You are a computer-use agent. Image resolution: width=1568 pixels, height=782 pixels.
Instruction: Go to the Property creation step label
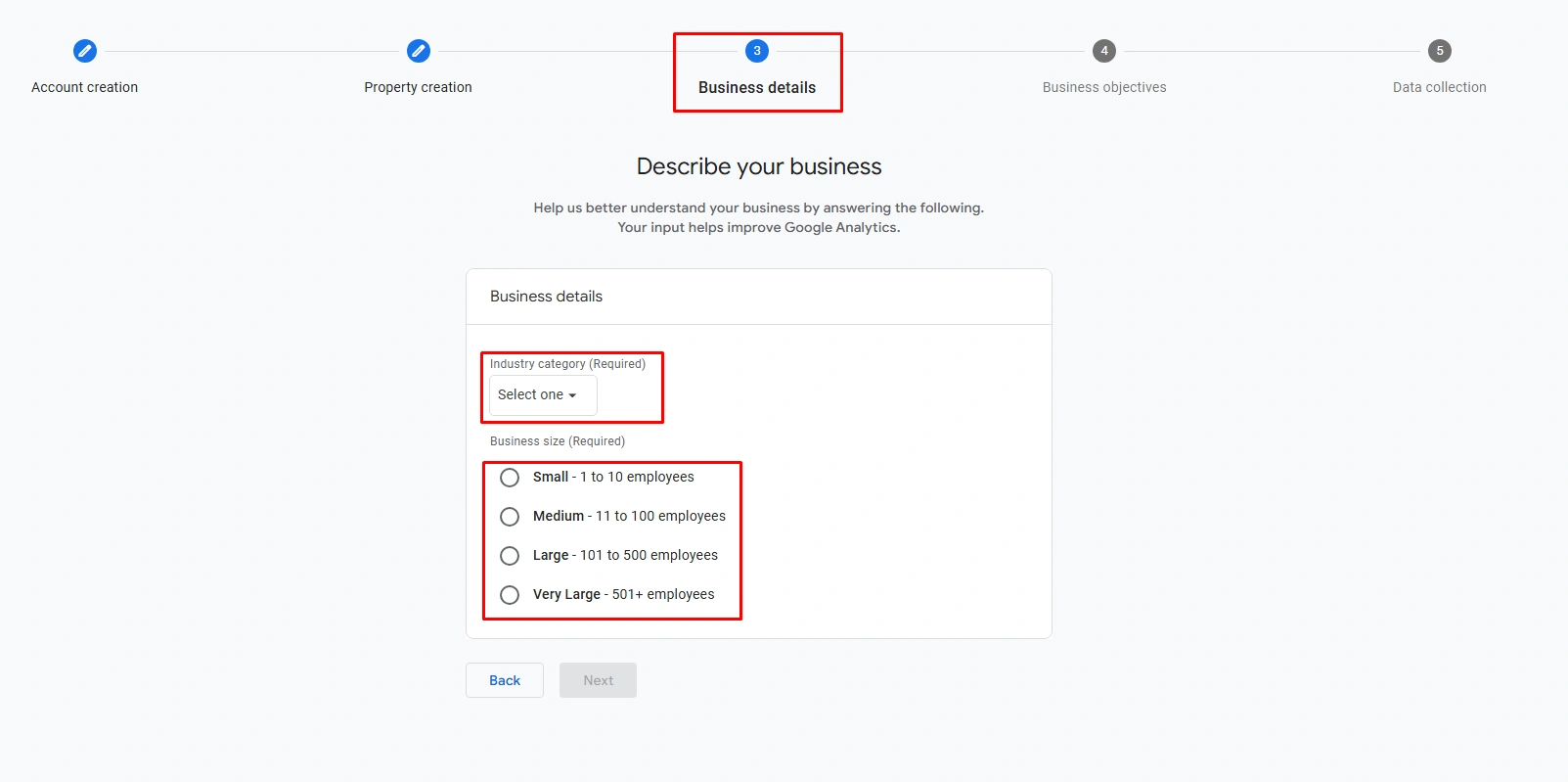coord(419,87)
